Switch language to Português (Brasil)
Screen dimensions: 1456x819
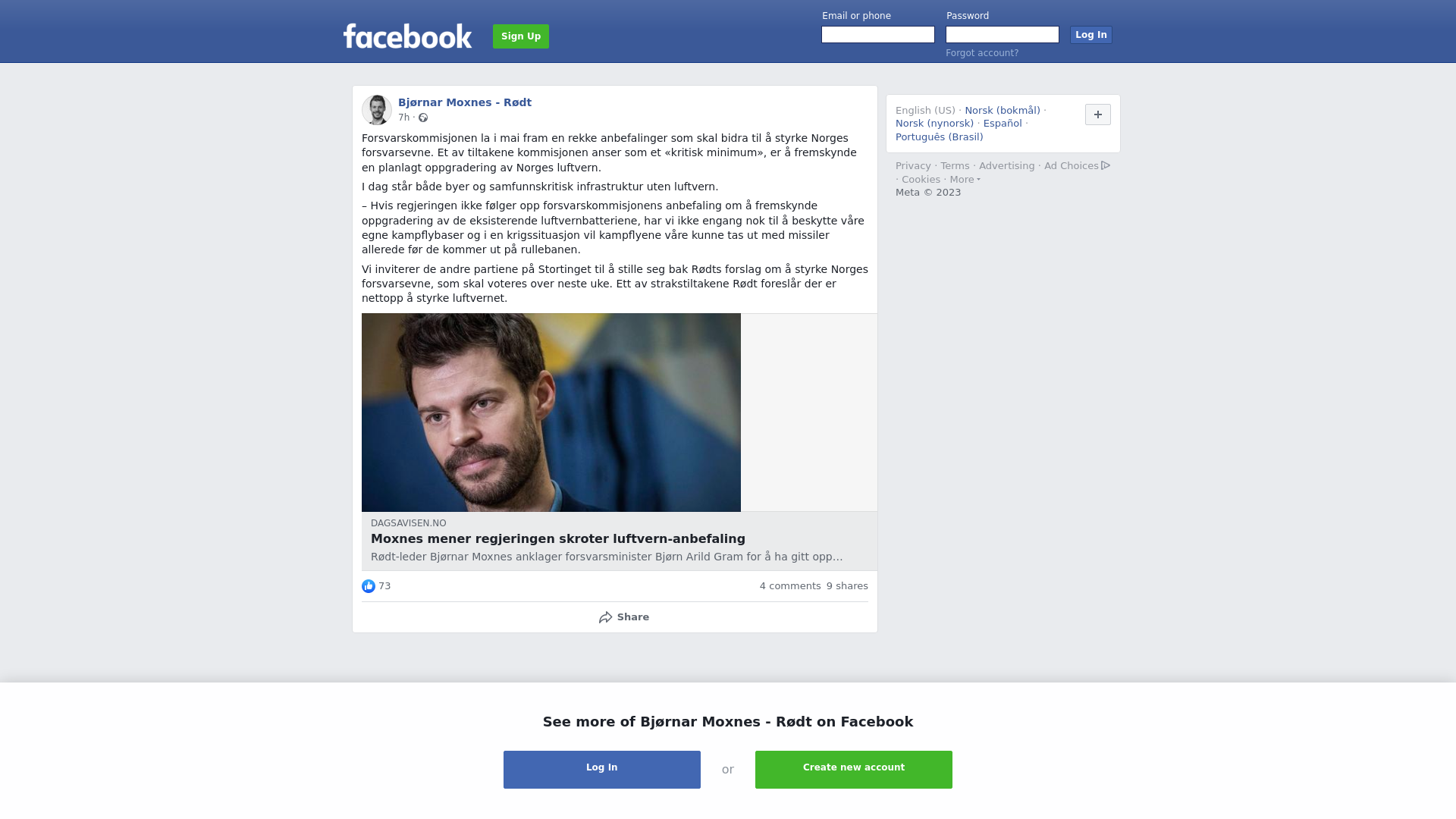939,137
